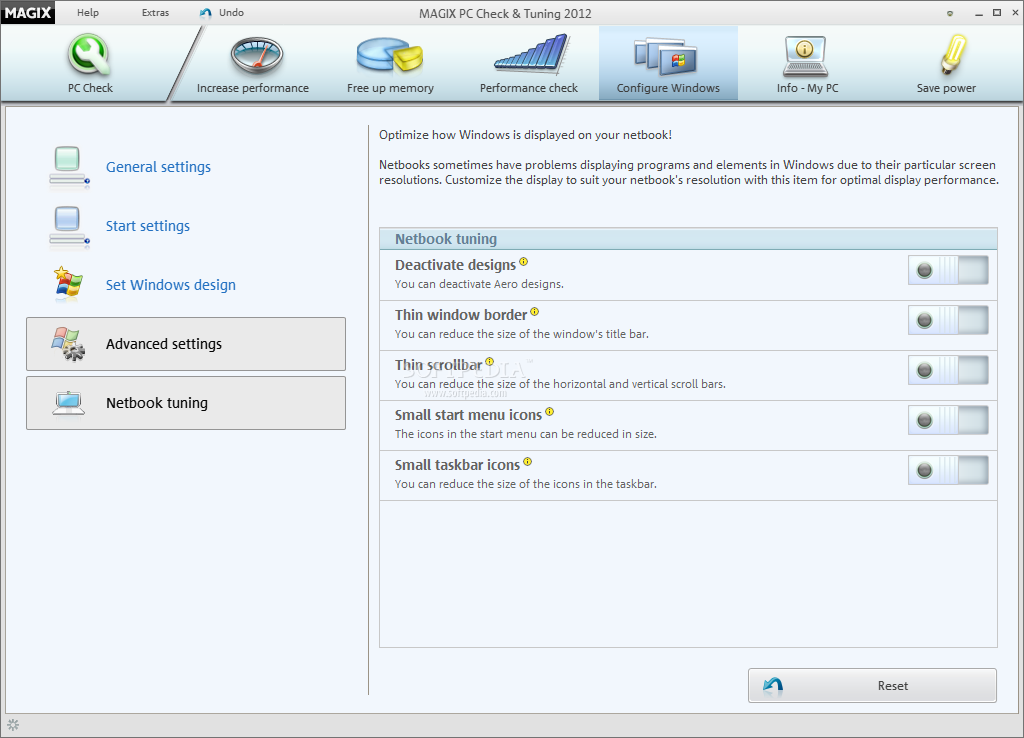Viewport: 1024px width, 738px height.
Task: Click the Configure Windows screens icon
Action: point(665,56)
